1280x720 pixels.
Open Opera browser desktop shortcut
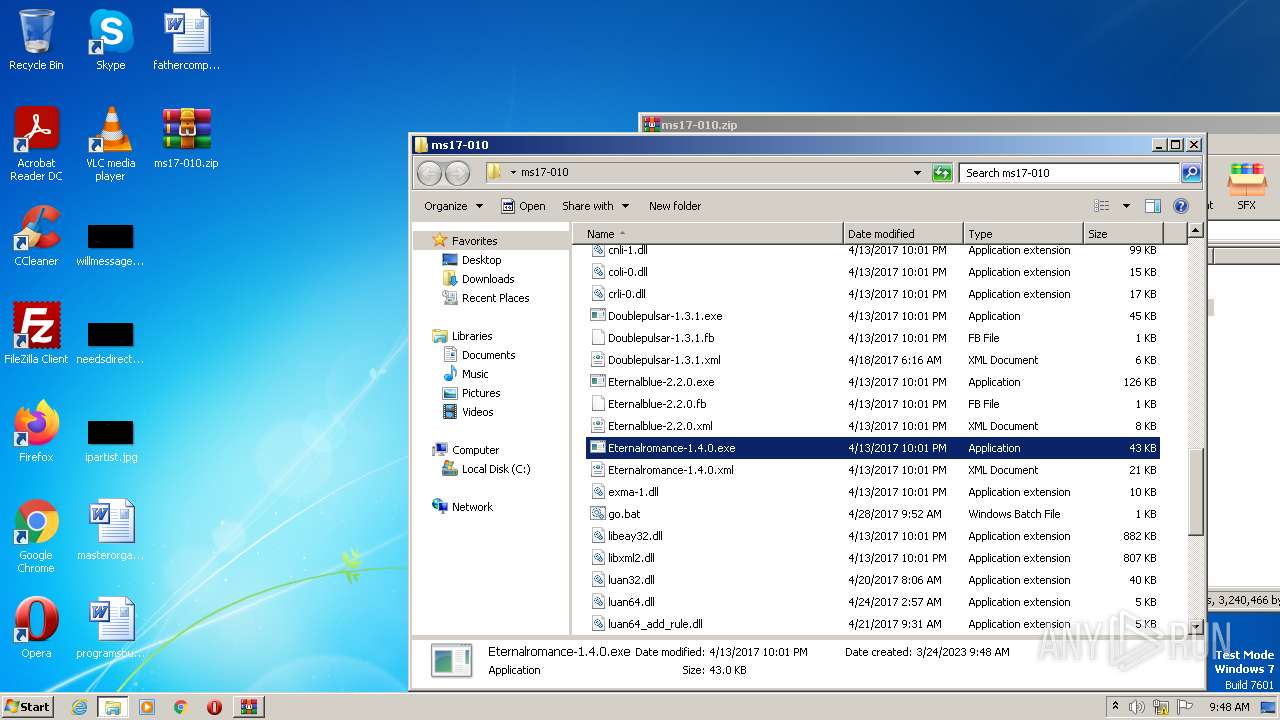[x=36, y=628]
